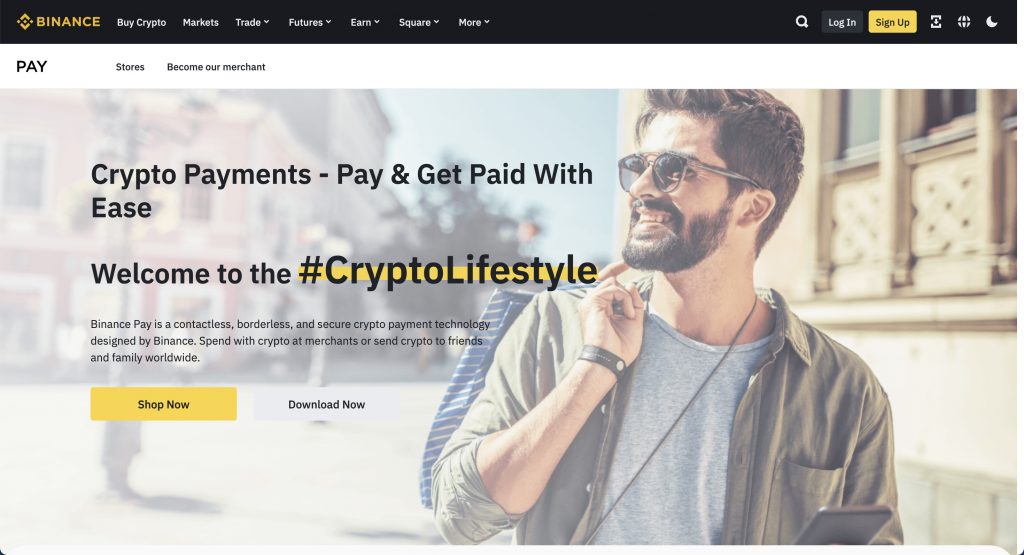Toggle dark mode moon icon
The width and height of the screenshot is (1024, 555).
[991, 22]
